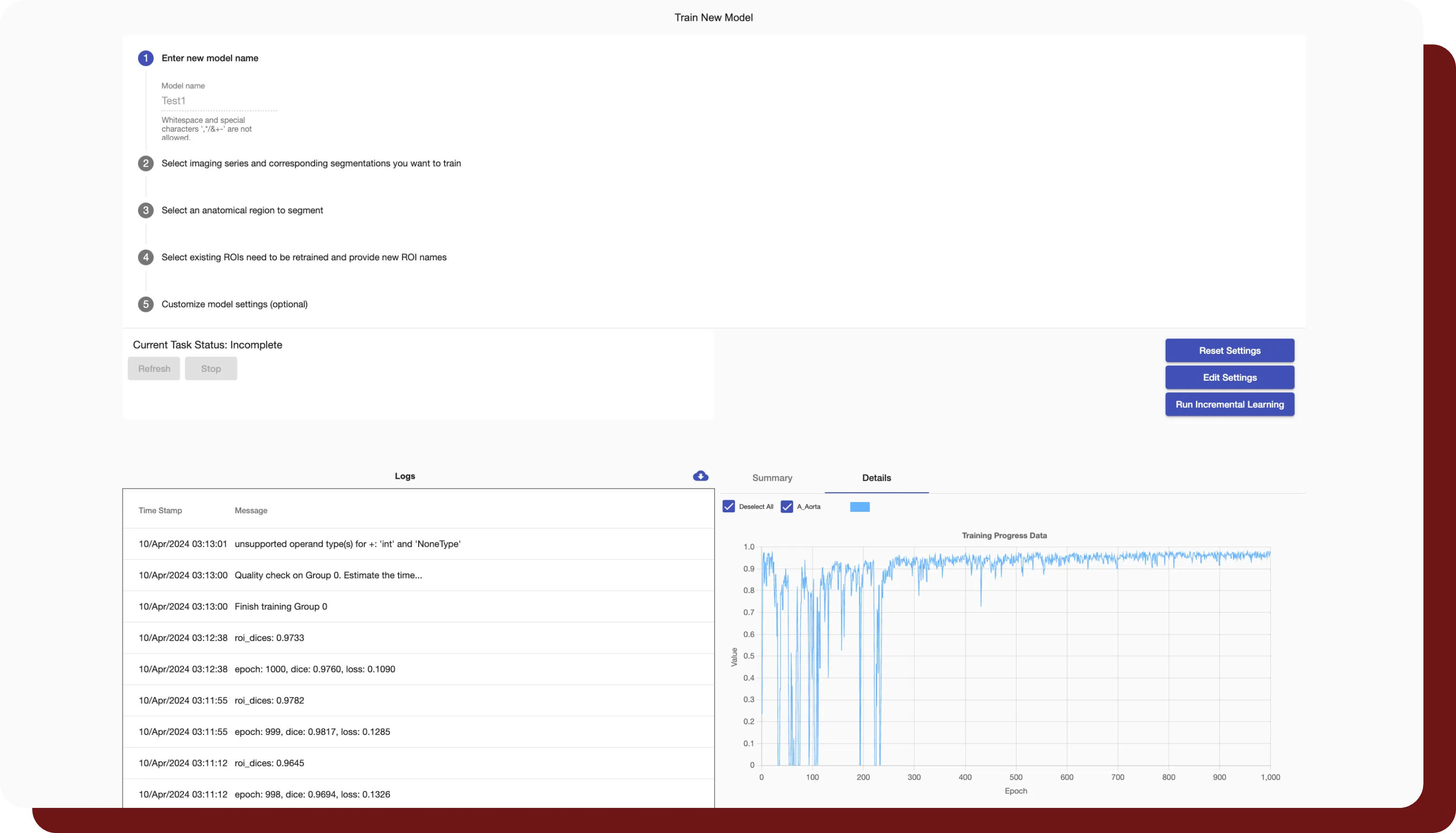Screen dimensions: 1456x833
Task: Click step 1 circle icon
Action: tap(146, 59)
